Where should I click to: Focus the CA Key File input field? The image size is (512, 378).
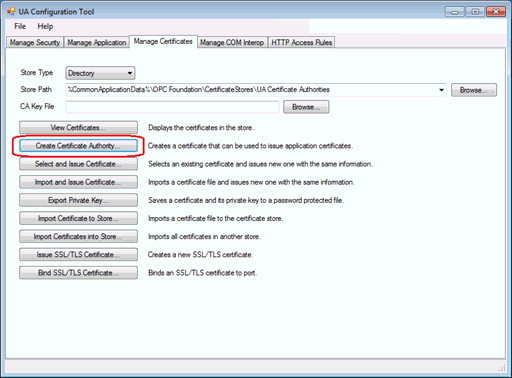pos(172,107)
